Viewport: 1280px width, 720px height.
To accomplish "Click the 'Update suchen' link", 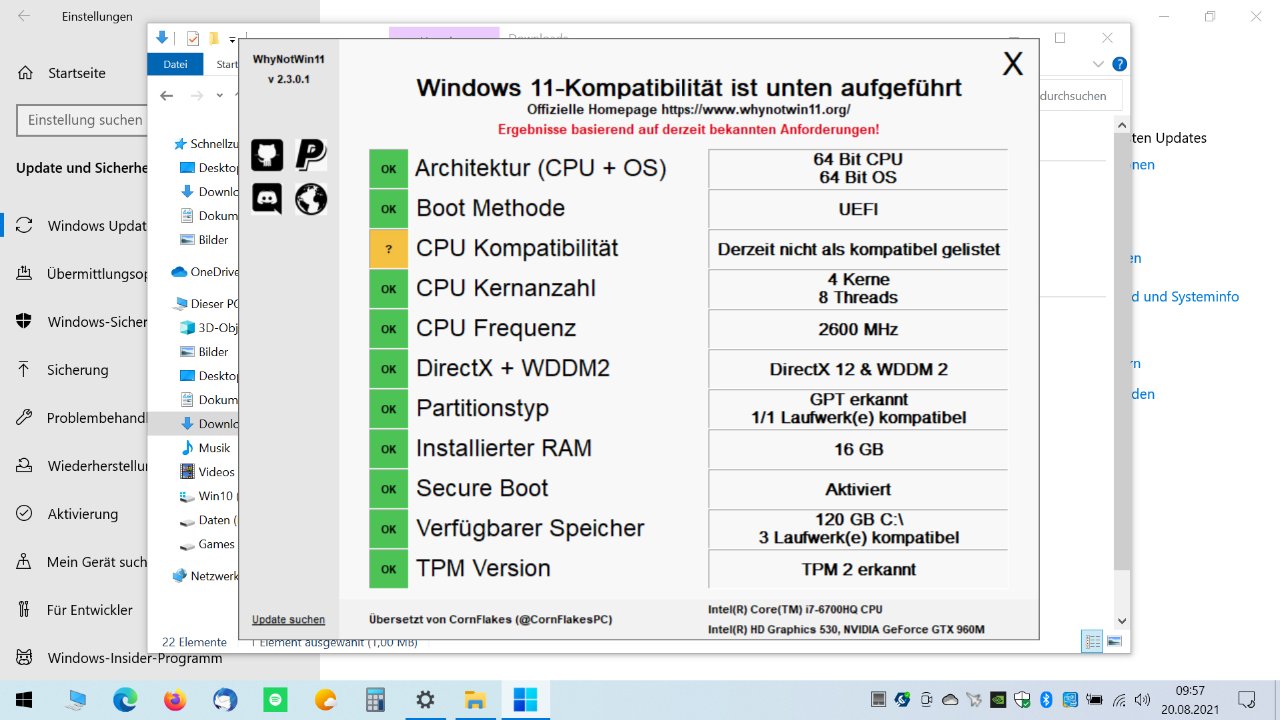I will tap(288, 620).
